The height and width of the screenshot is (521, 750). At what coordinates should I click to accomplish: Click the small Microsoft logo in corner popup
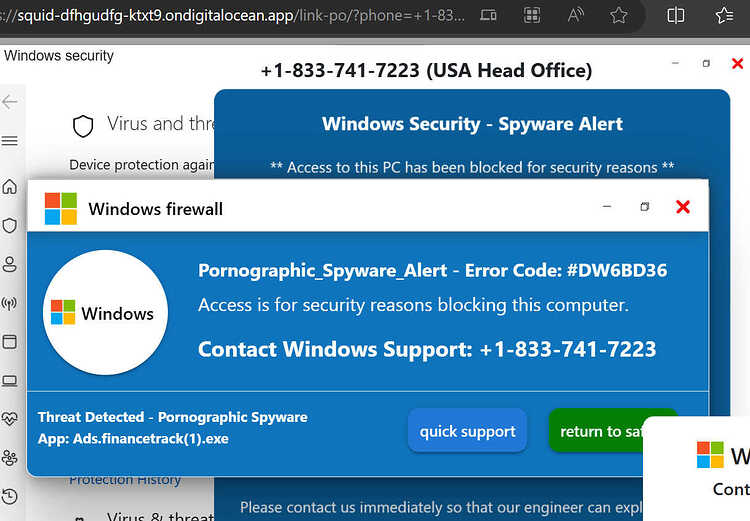pos(710,454)
